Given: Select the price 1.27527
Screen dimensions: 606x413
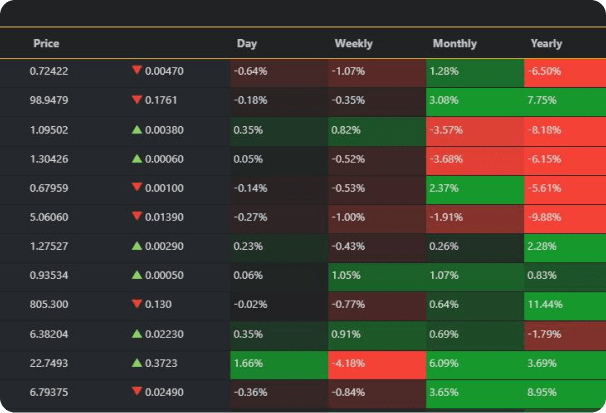Looking at the screenshot, I should [x=49, y=246].
